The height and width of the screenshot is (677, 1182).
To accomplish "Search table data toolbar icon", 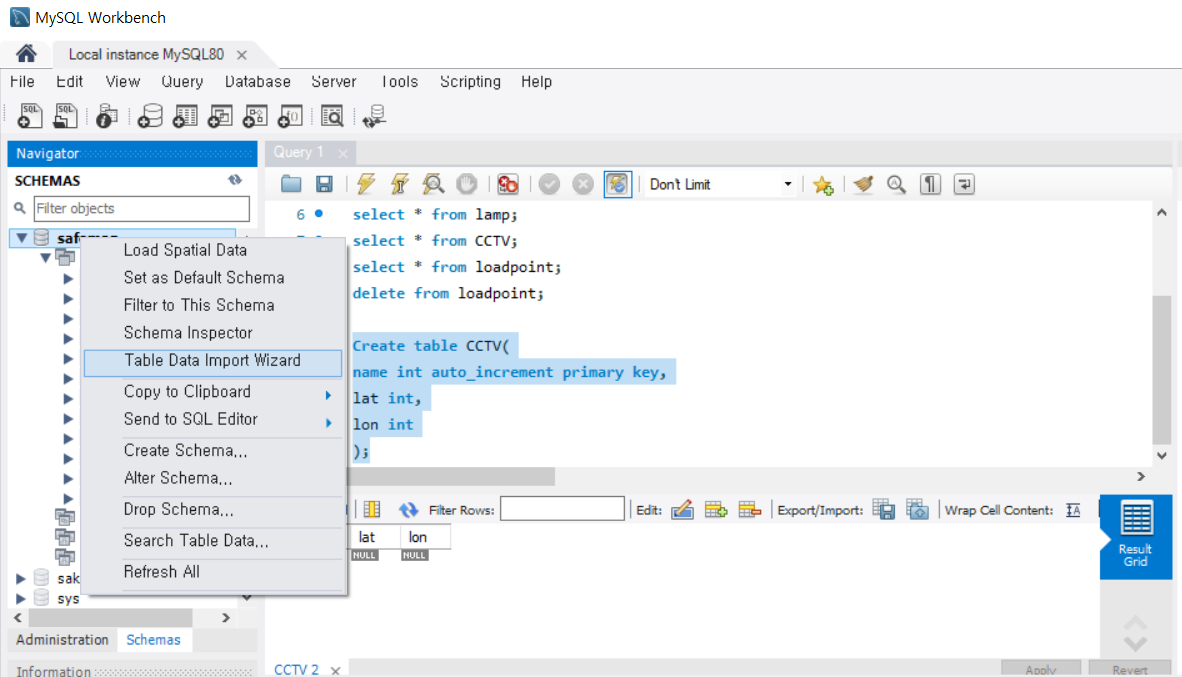I will 332,116.
